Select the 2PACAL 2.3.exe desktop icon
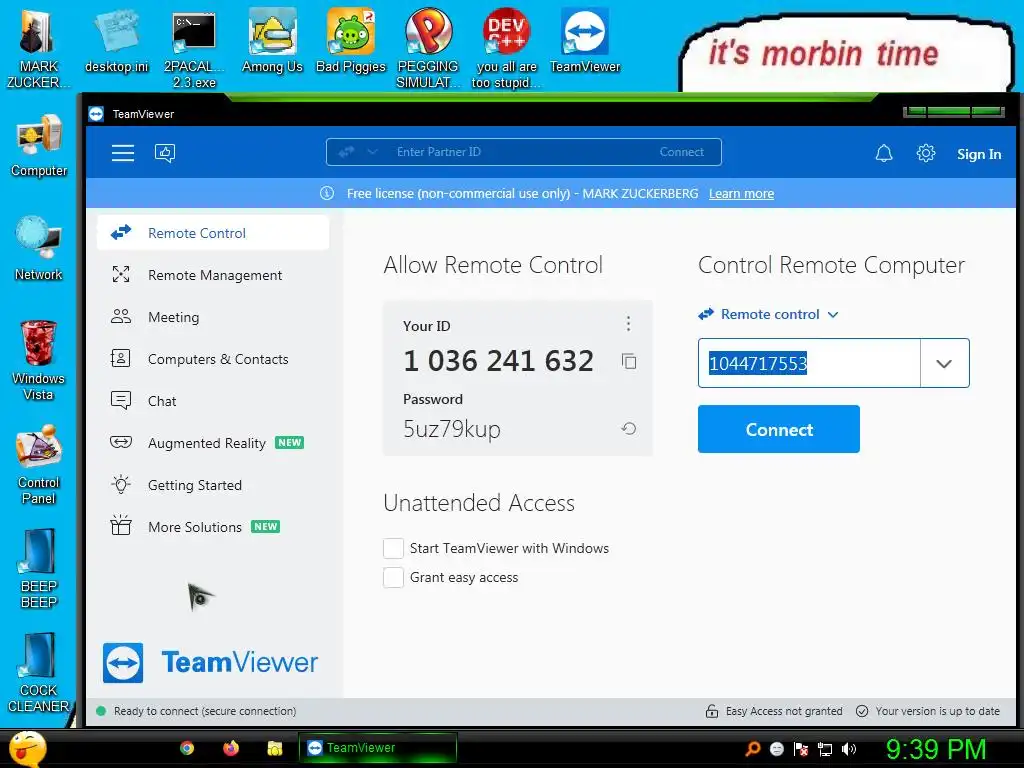This screenshot has height=768, width=1024. click(194, 49)
